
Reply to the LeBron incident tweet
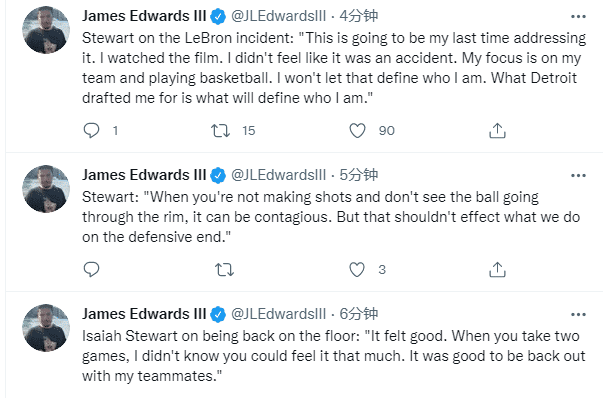pyautogui.click(x=92, y=131)
